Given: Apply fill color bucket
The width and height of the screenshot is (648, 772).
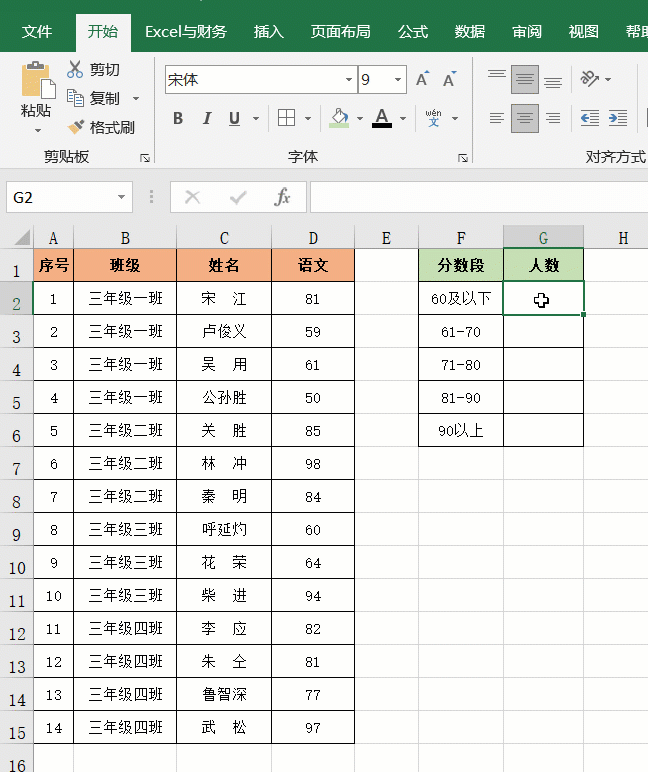Looking at the screenshot, I should click(x=339, y=118).
